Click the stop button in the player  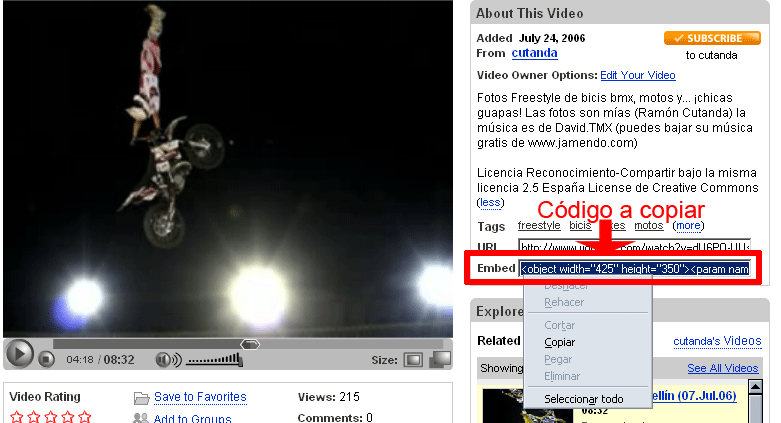(x=47, y=360)
